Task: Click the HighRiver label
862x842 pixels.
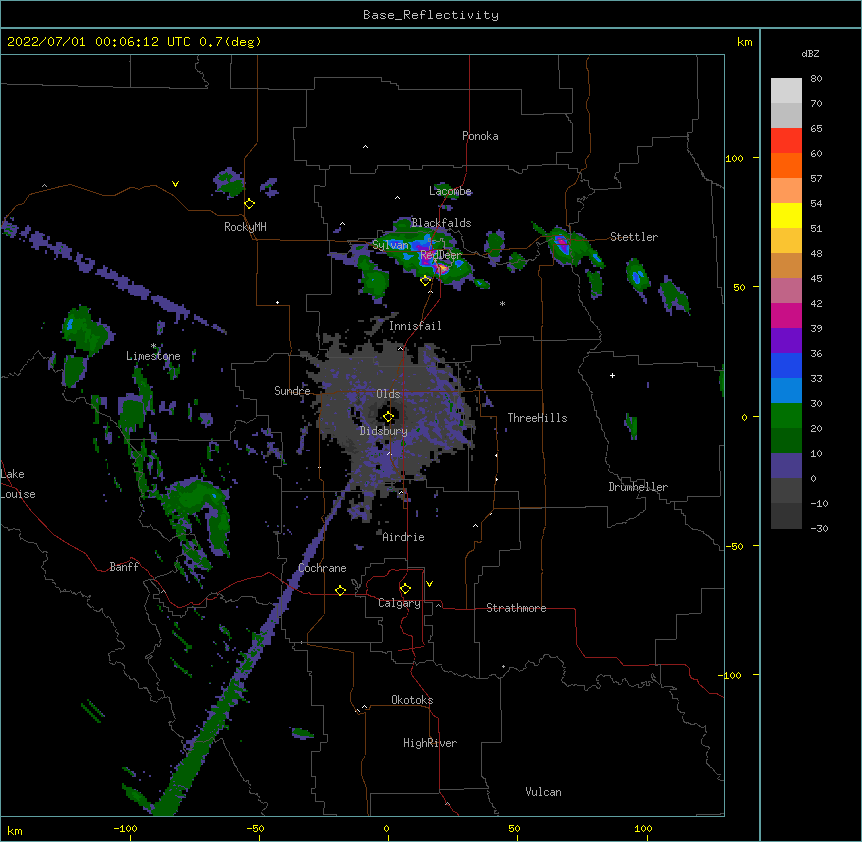Action: (430, 743)
